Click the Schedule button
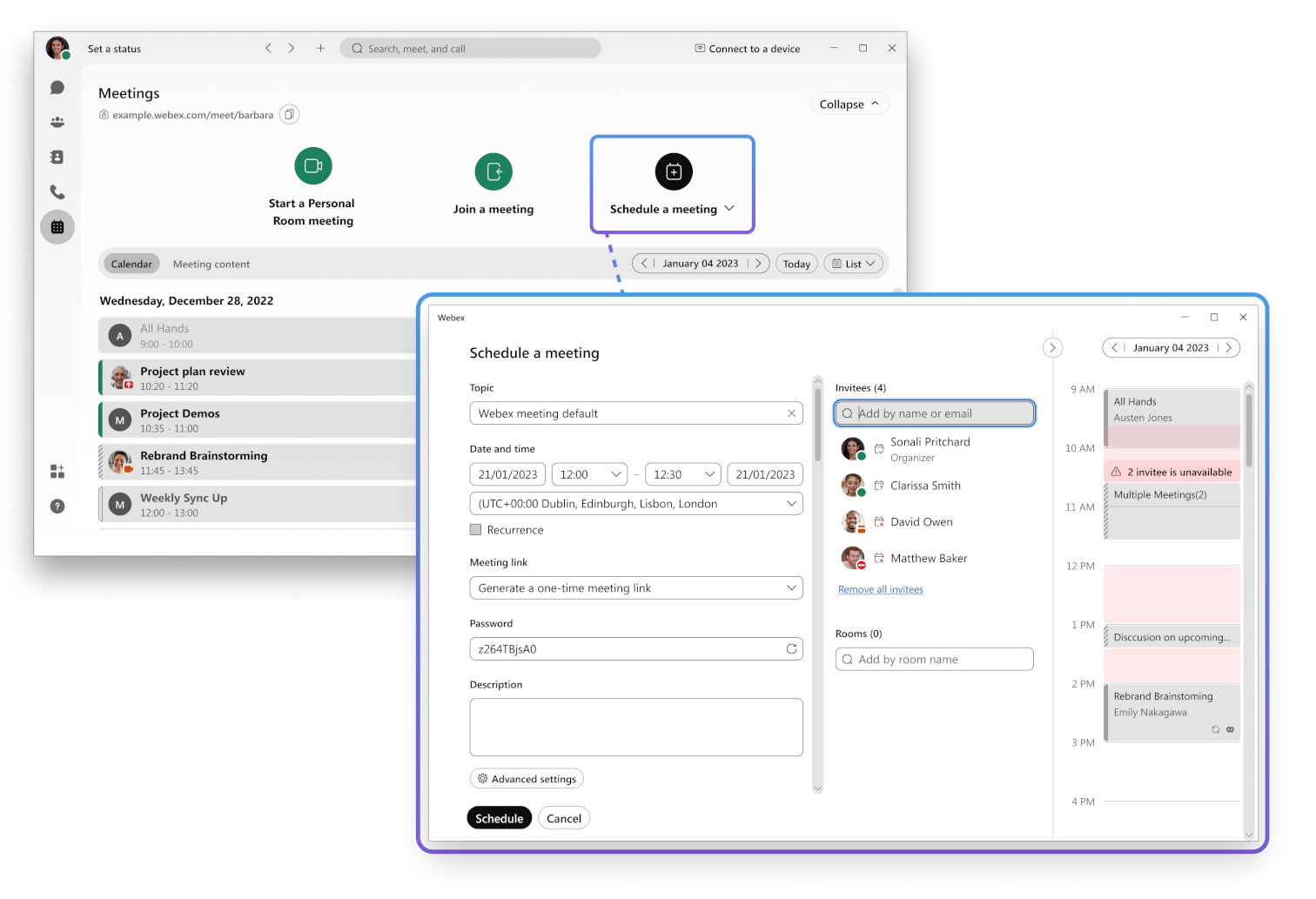1316x899 pixels. [x=500, y=819]
